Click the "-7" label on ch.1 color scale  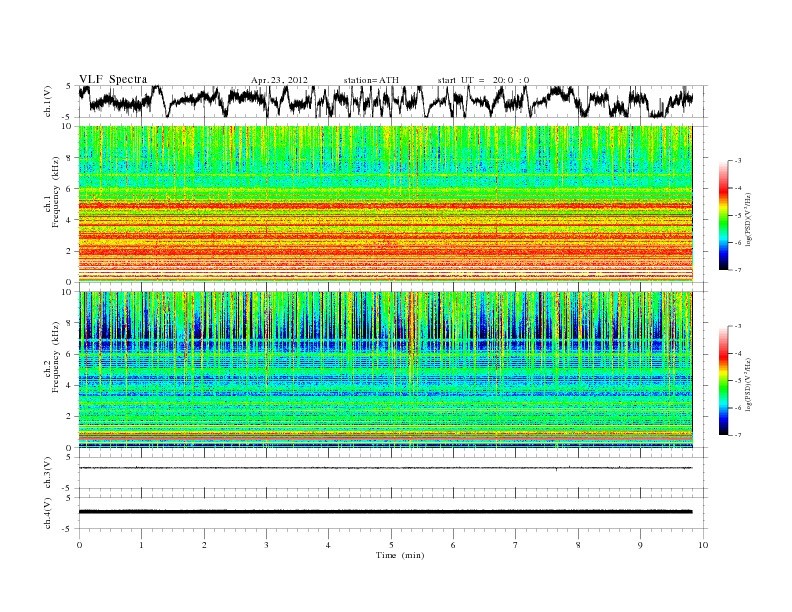pyautogui.click(x=737, y=270)
